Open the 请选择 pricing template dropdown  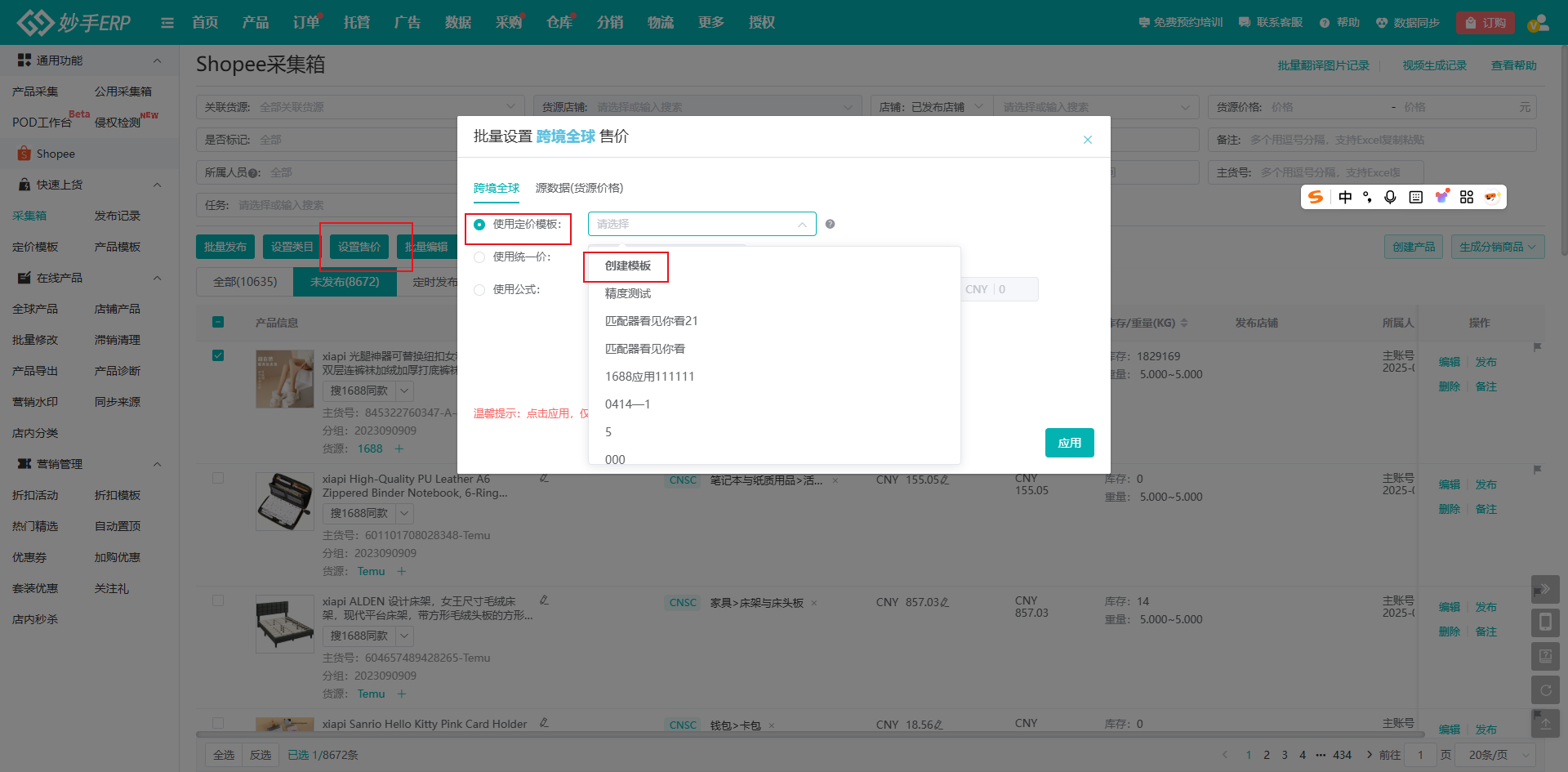[x=702, y=224]
